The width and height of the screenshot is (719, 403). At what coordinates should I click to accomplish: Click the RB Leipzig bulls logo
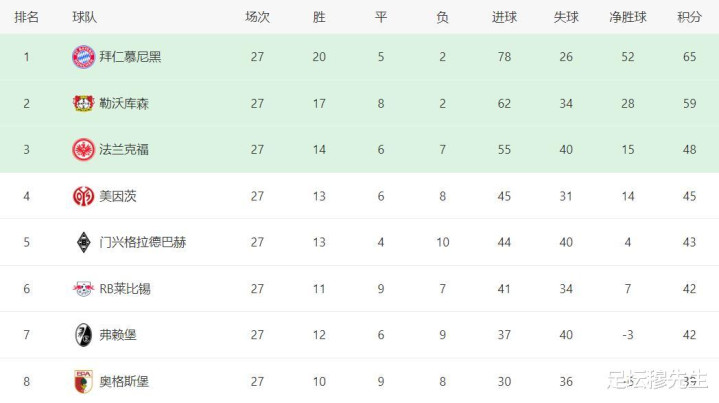[83, 288]
